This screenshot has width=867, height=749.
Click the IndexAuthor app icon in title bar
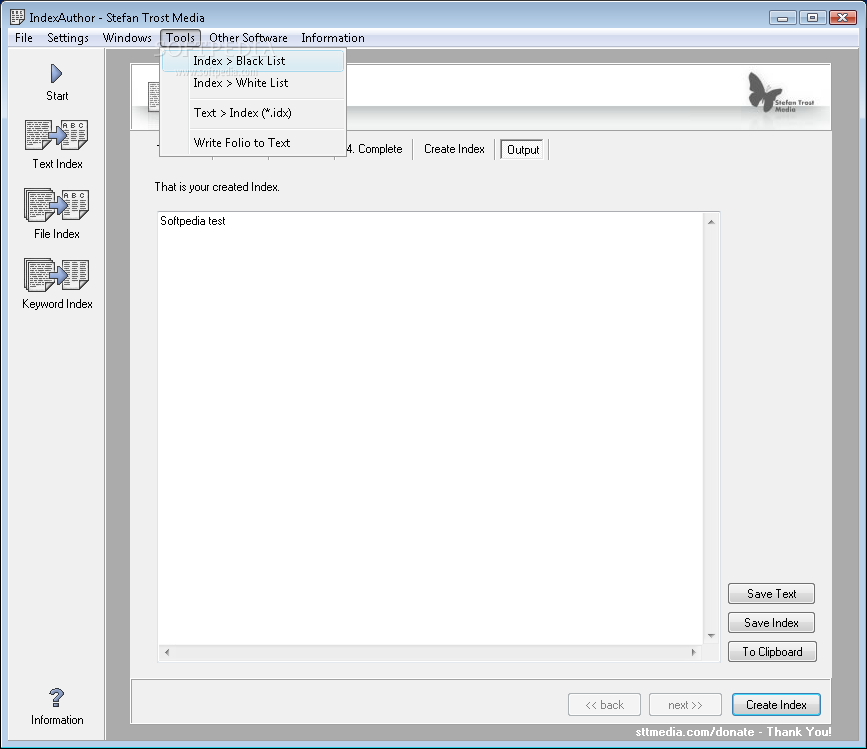[17, 17]
